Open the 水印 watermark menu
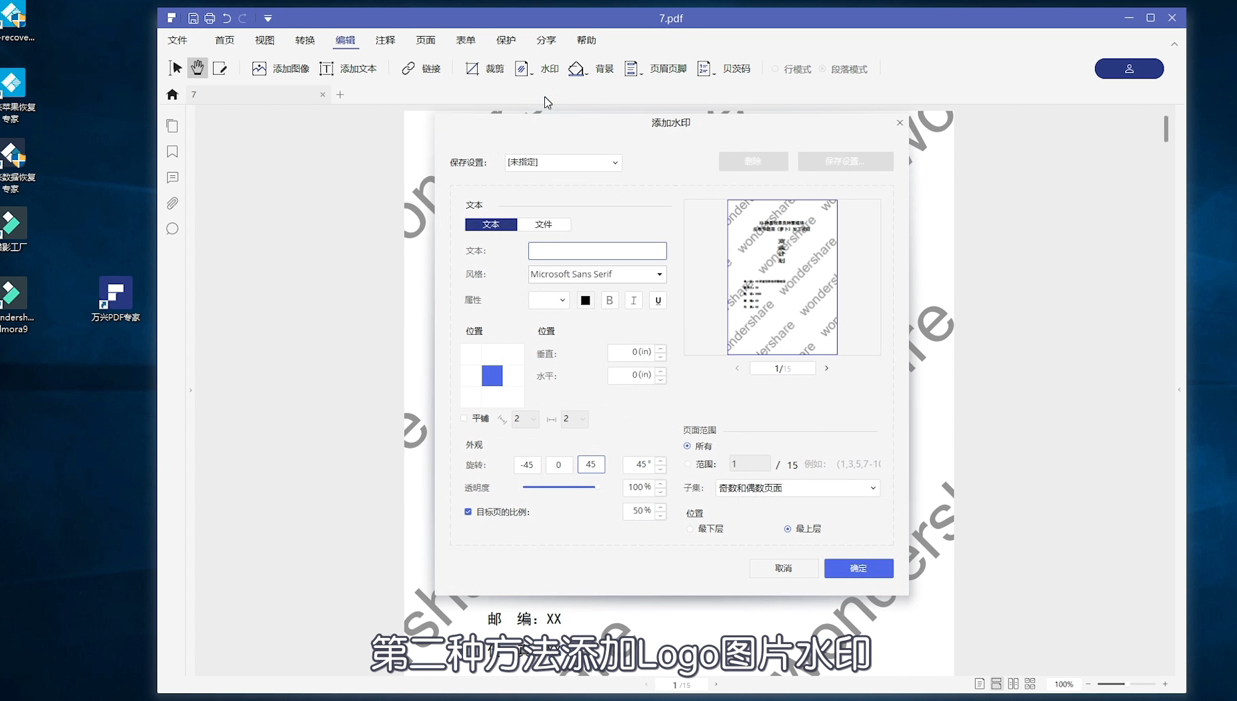This screenshot has width=1237, height=701. [537, 69]
